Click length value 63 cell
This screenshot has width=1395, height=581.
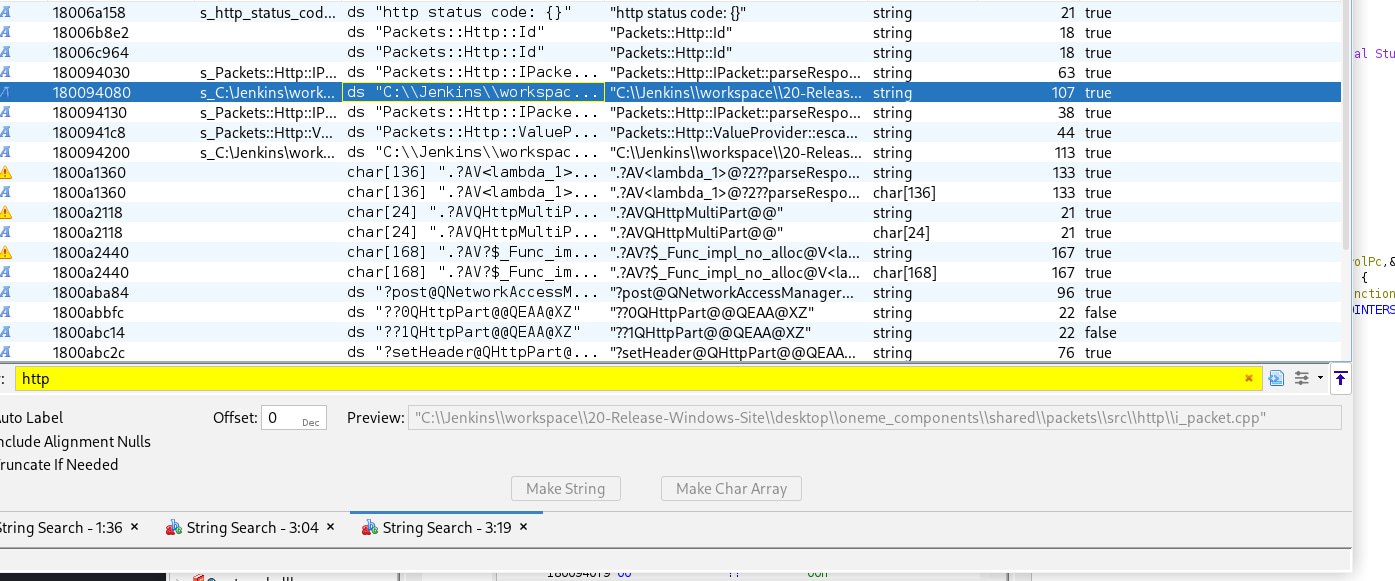1067,73
